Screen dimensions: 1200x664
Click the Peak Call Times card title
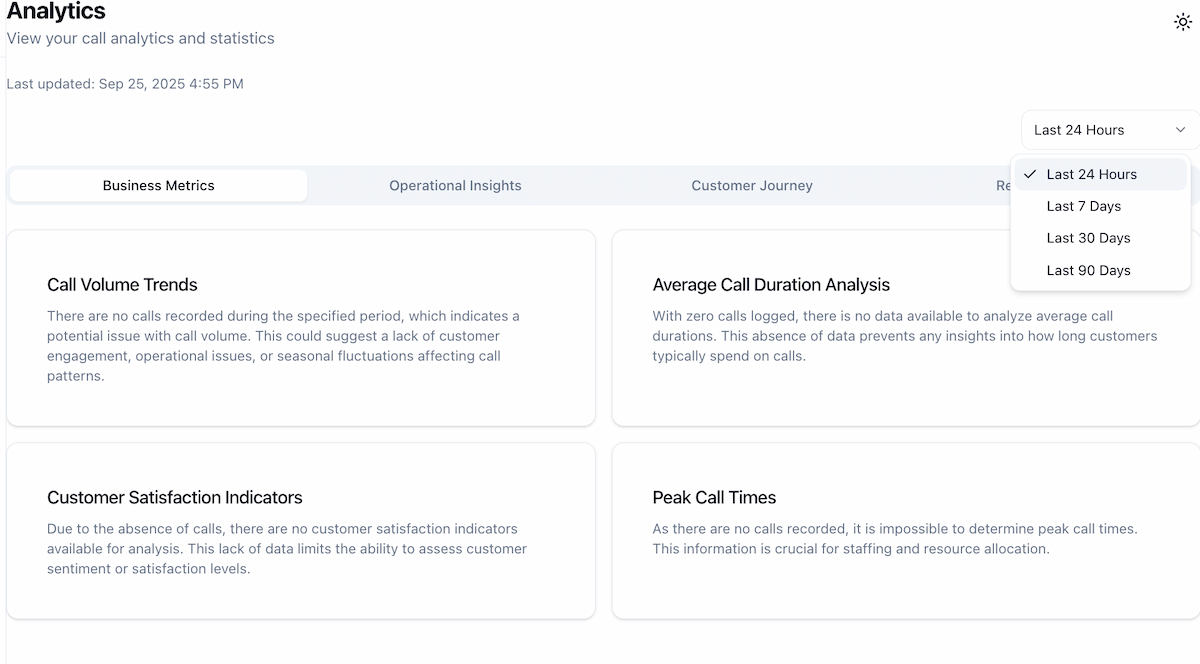(714, 498)
